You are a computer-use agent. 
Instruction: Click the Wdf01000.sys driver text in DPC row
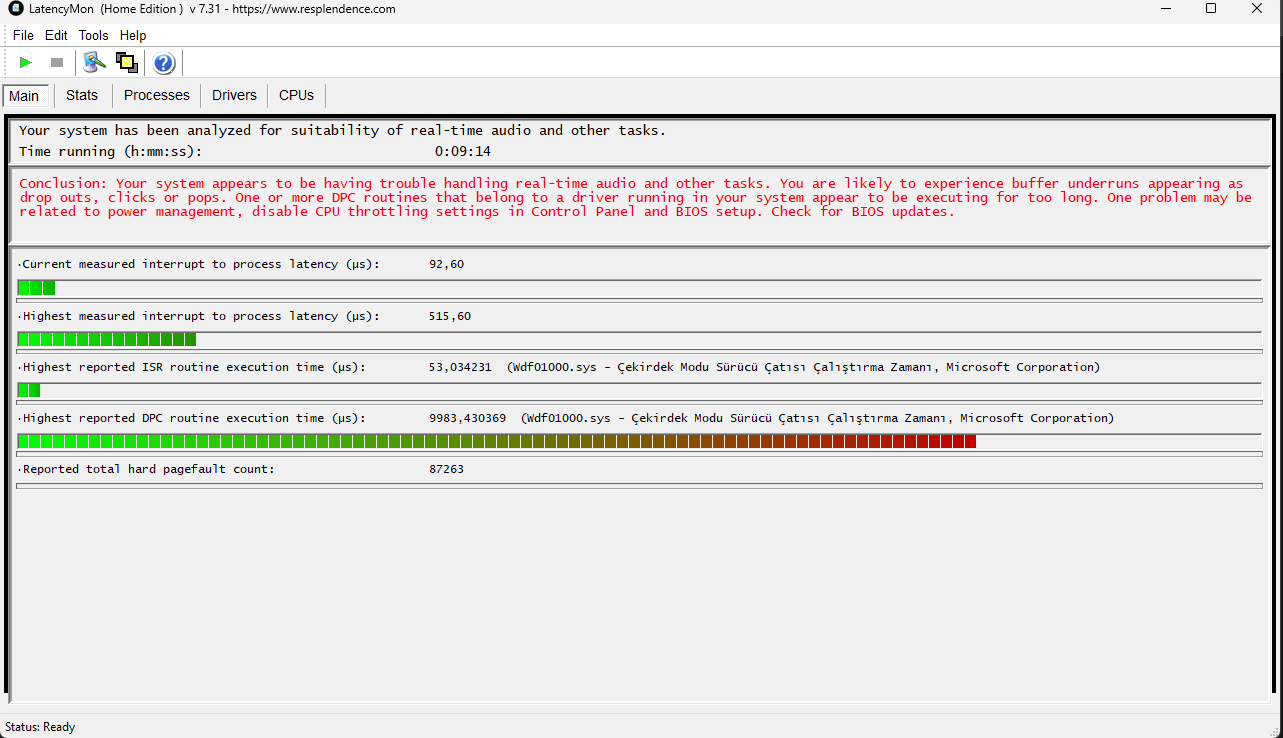tap(817, 418)
